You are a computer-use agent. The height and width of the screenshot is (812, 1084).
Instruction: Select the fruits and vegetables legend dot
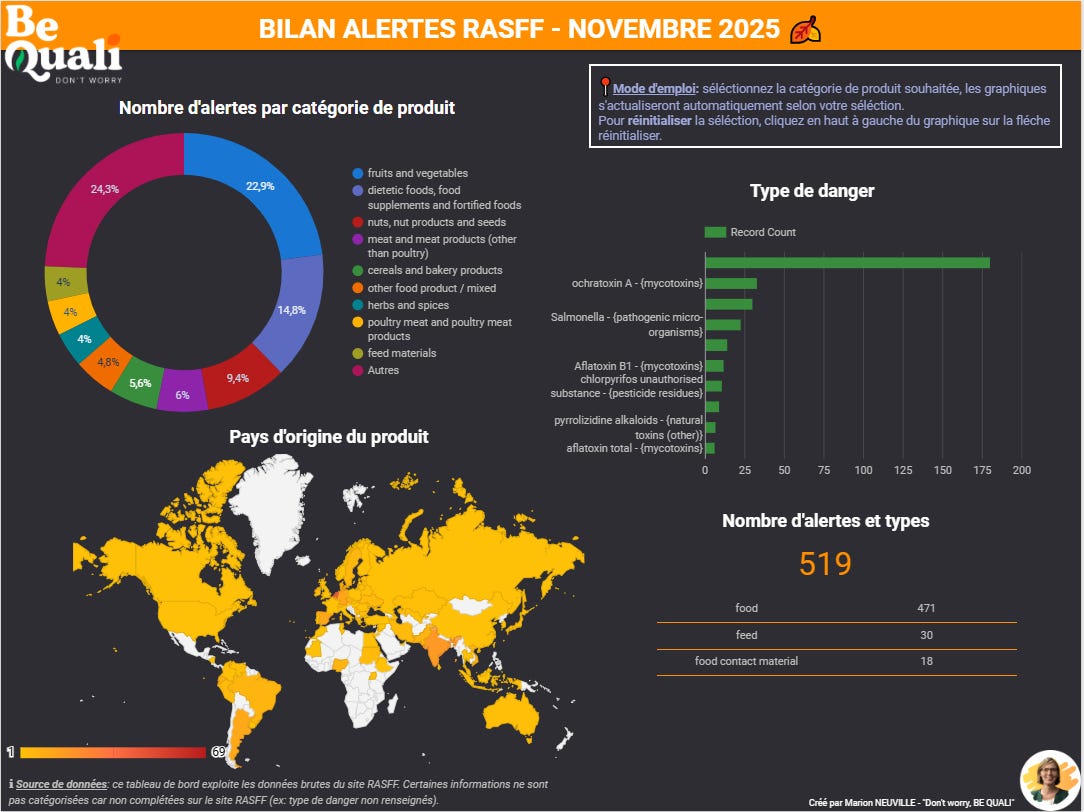tap(357, 173)
